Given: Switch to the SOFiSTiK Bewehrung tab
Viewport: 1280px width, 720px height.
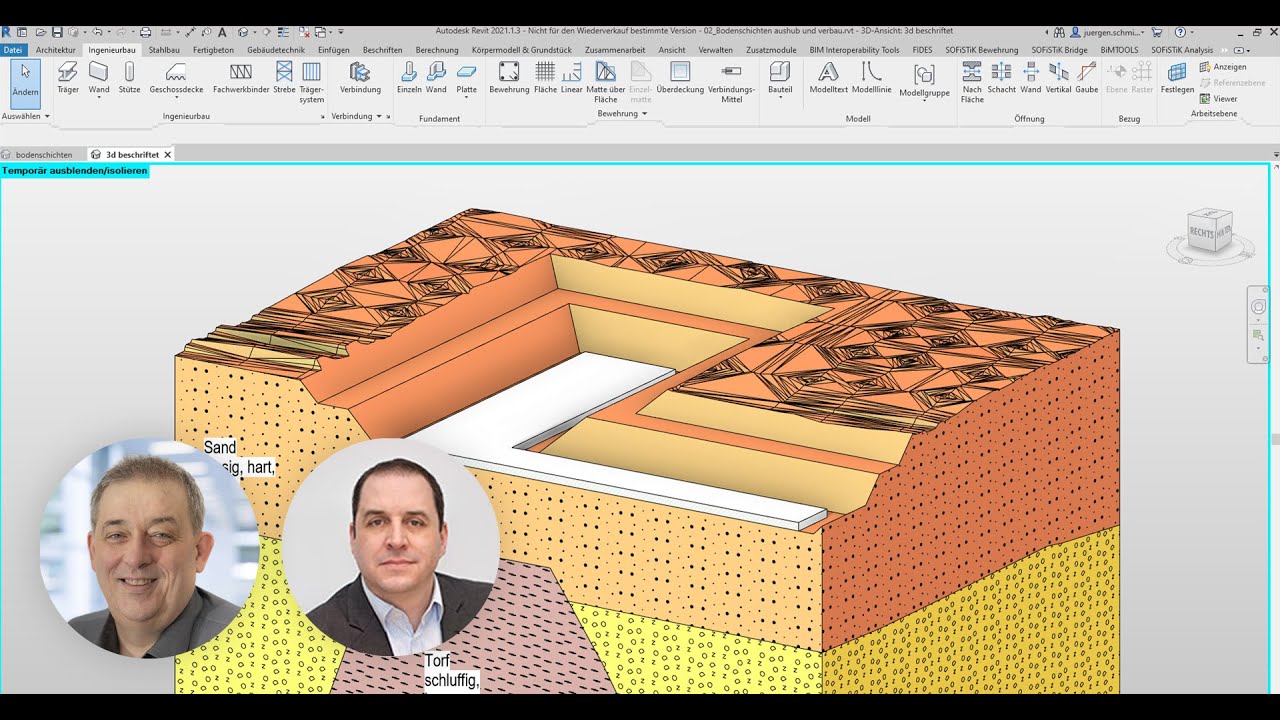Looking at the screenshot, I should pos(981,50).
